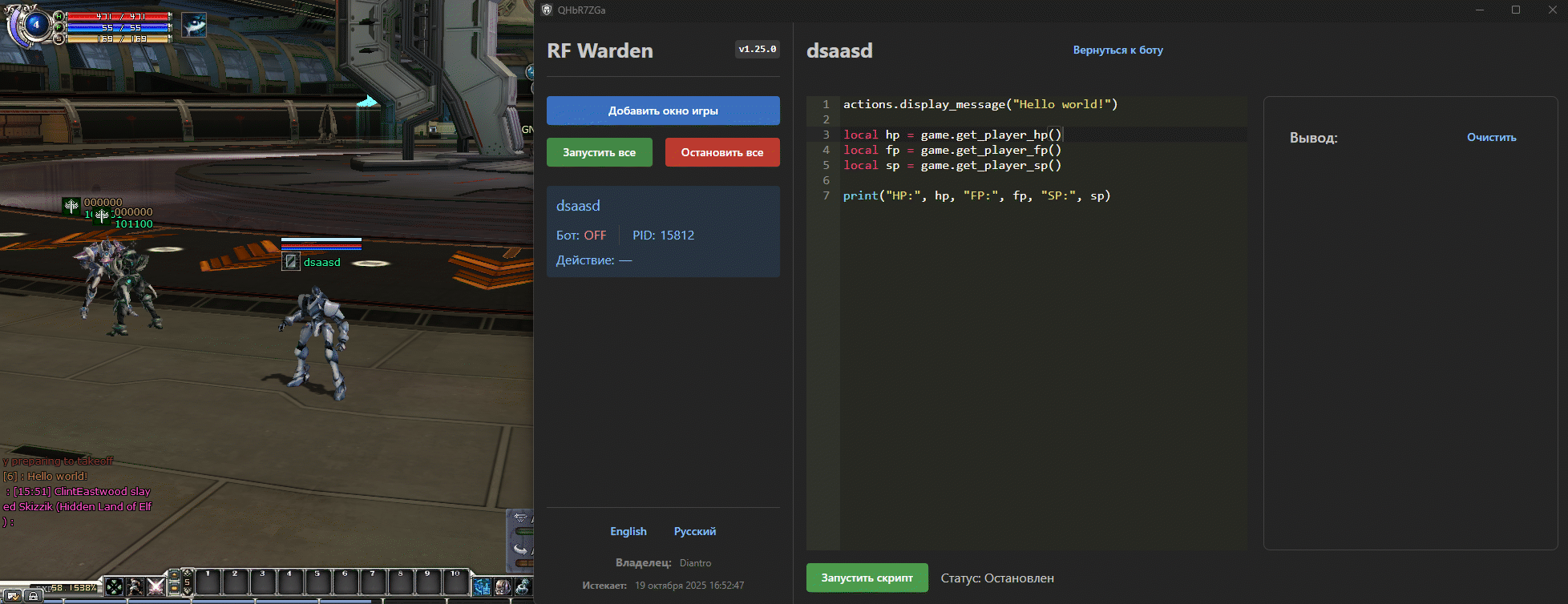The height and width of the screenshot is (604, 1568).
Task: Open the chat options icon at game bottom-left
Action: 13,595
